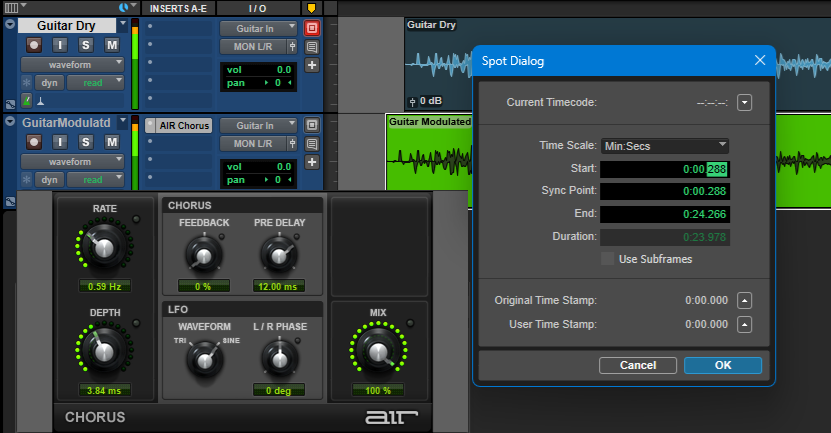Open Guitar Dry automation mode read selector

pyautogui.click(x=95, y=83)
